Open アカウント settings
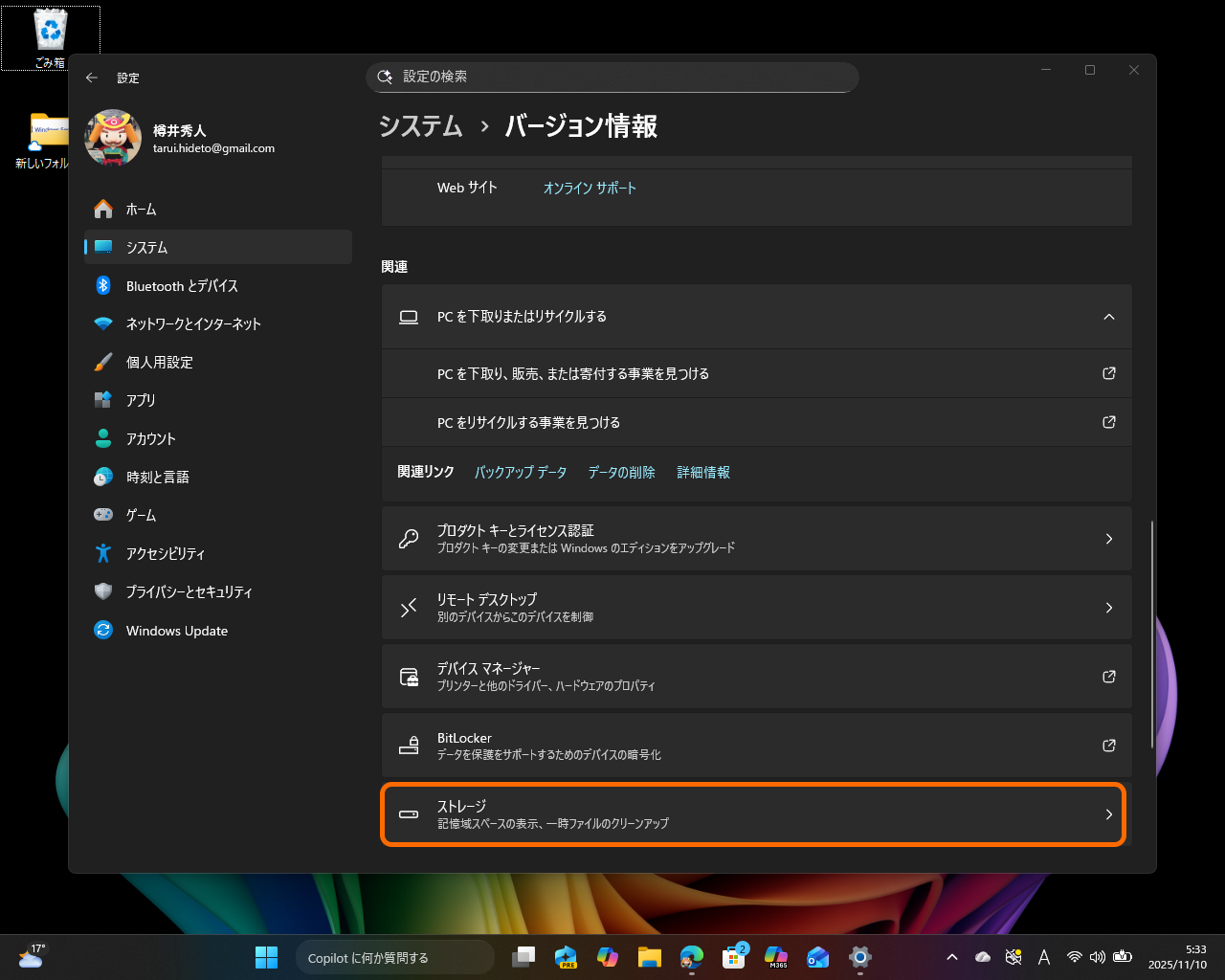 (218, 438)
